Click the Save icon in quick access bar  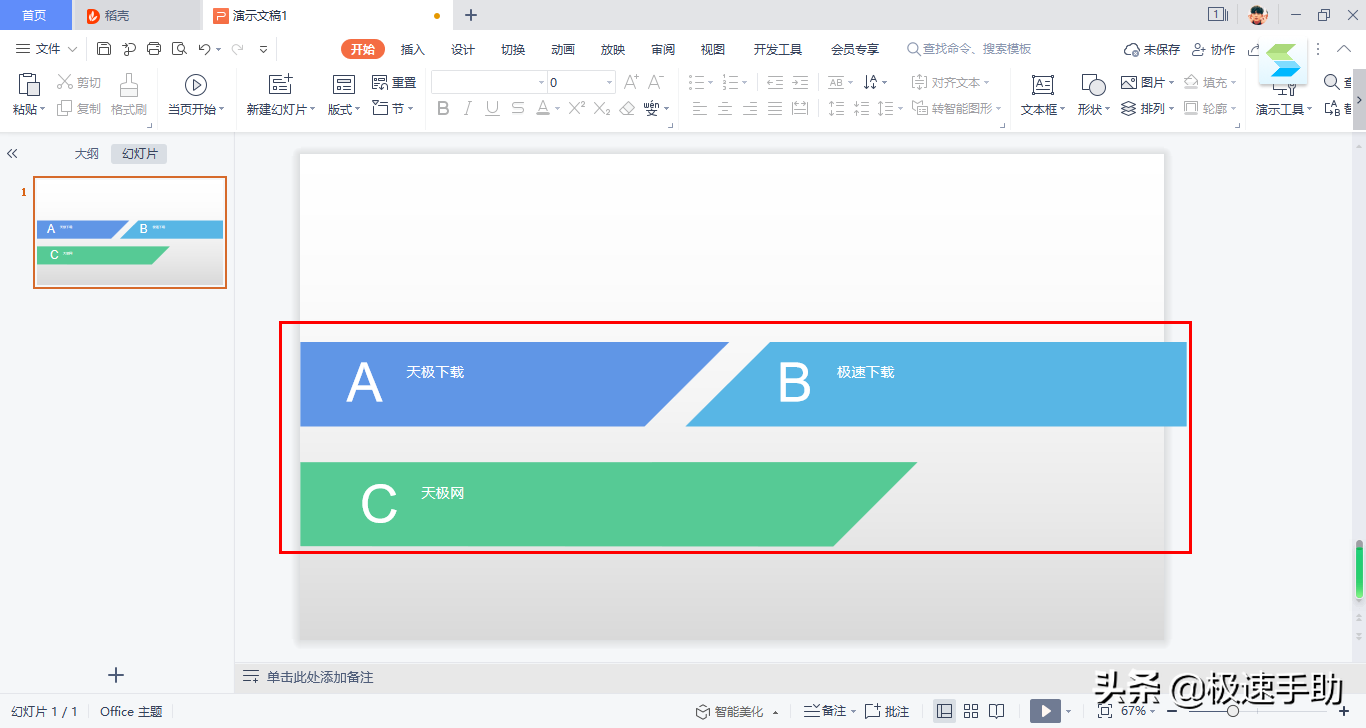point(104,48)
